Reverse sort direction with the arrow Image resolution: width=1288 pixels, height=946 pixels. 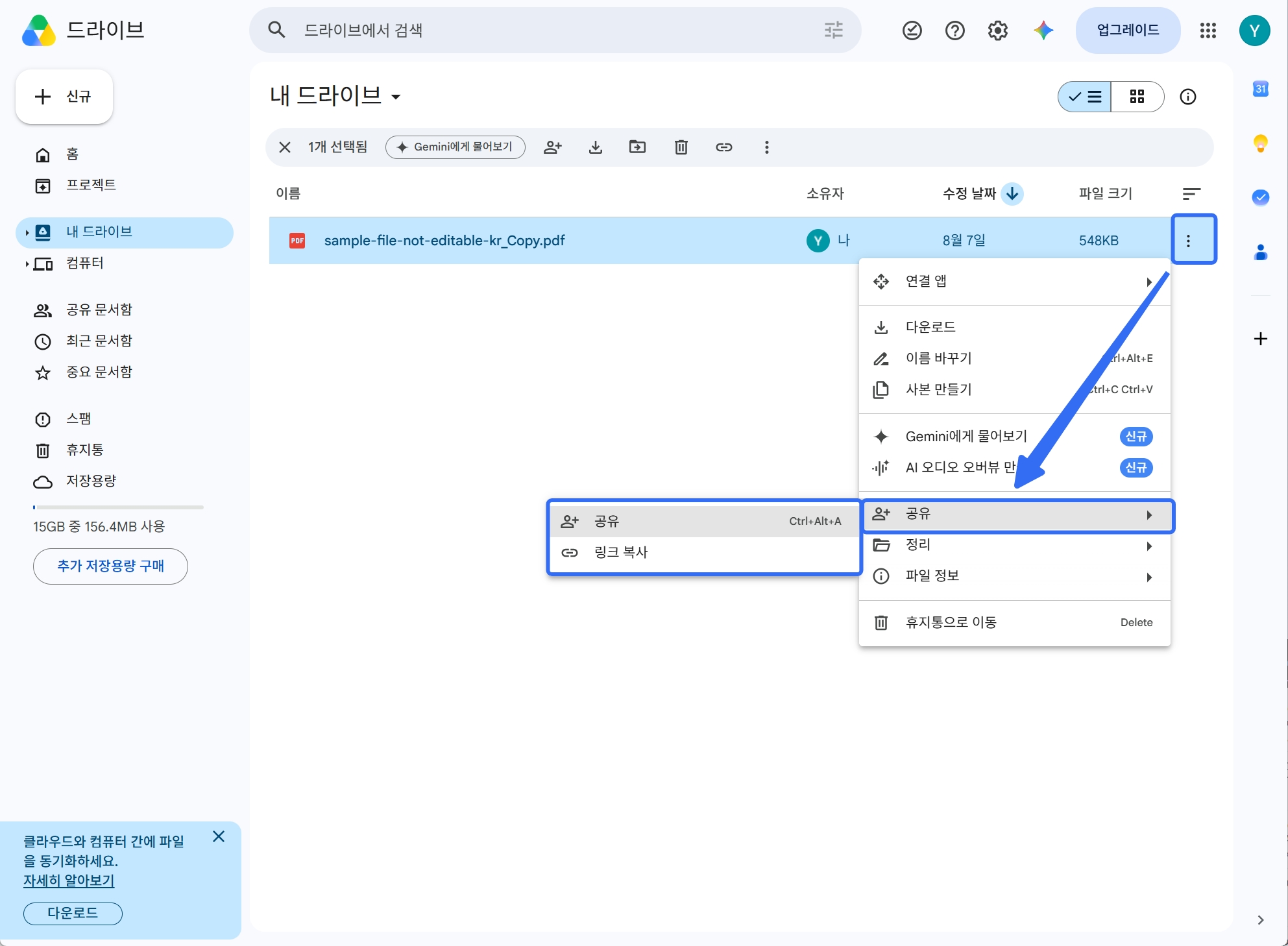tap(1012, 193)
